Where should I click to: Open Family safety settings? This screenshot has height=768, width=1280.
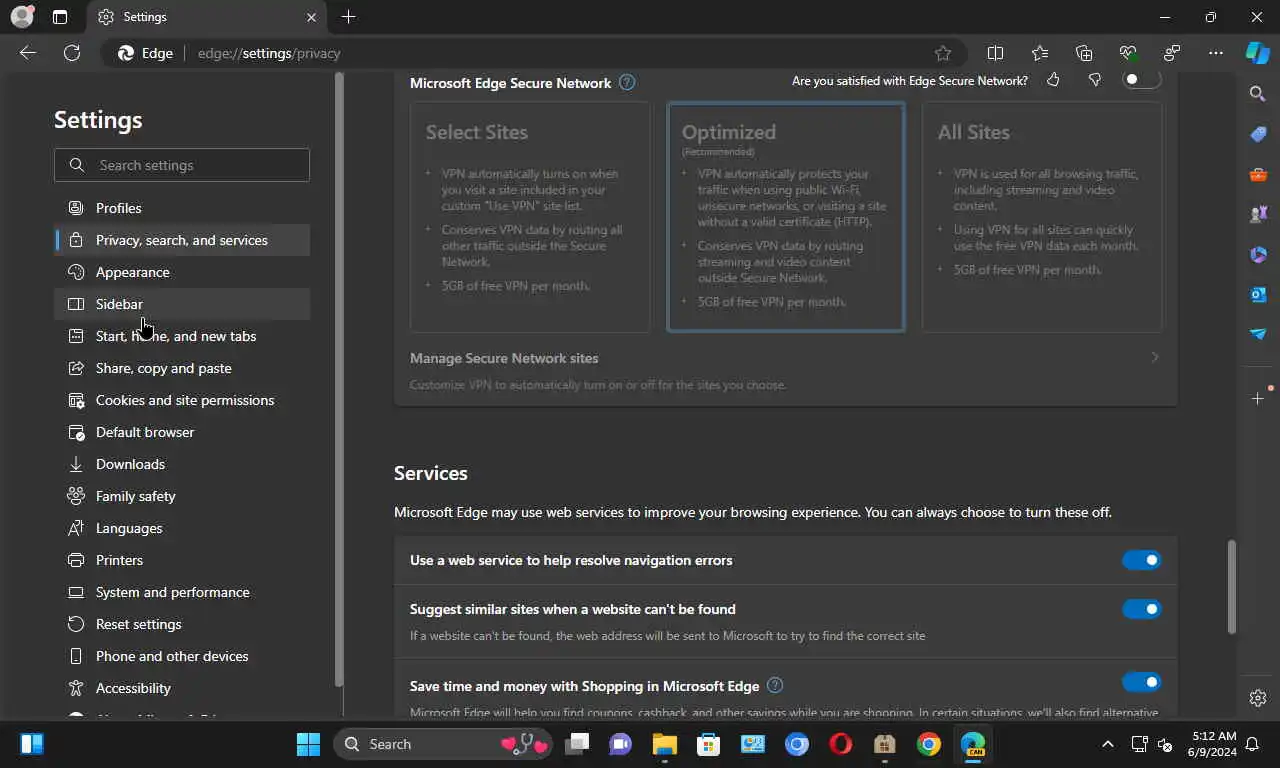(x=182, y=496)
